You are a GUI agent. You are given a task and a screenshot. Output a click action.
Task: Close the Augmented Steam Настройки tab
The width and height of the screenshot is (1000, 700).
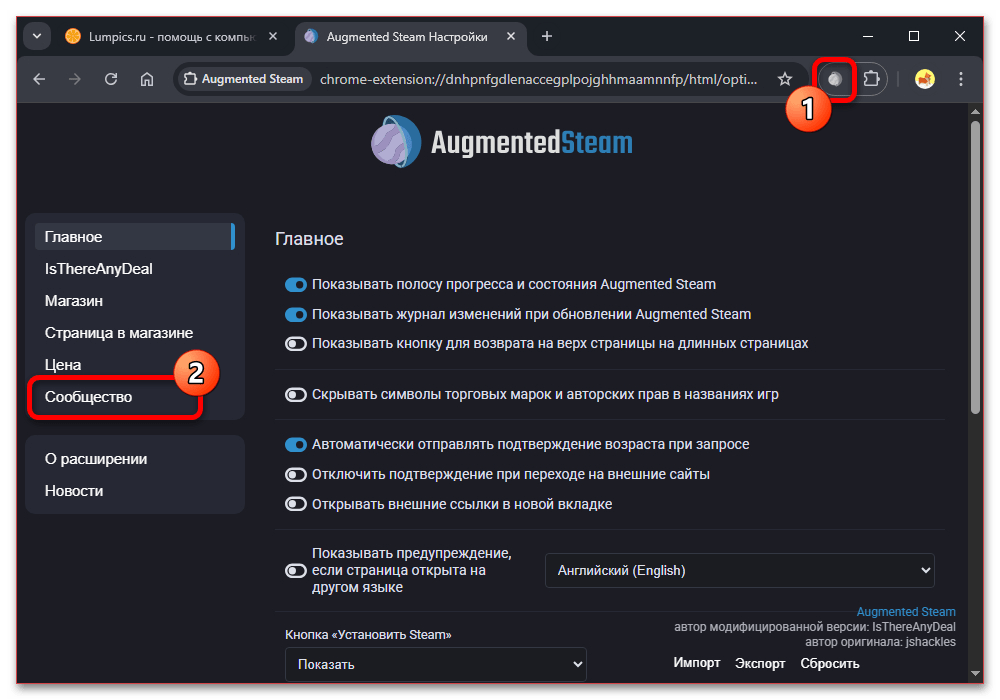point(511,36)
